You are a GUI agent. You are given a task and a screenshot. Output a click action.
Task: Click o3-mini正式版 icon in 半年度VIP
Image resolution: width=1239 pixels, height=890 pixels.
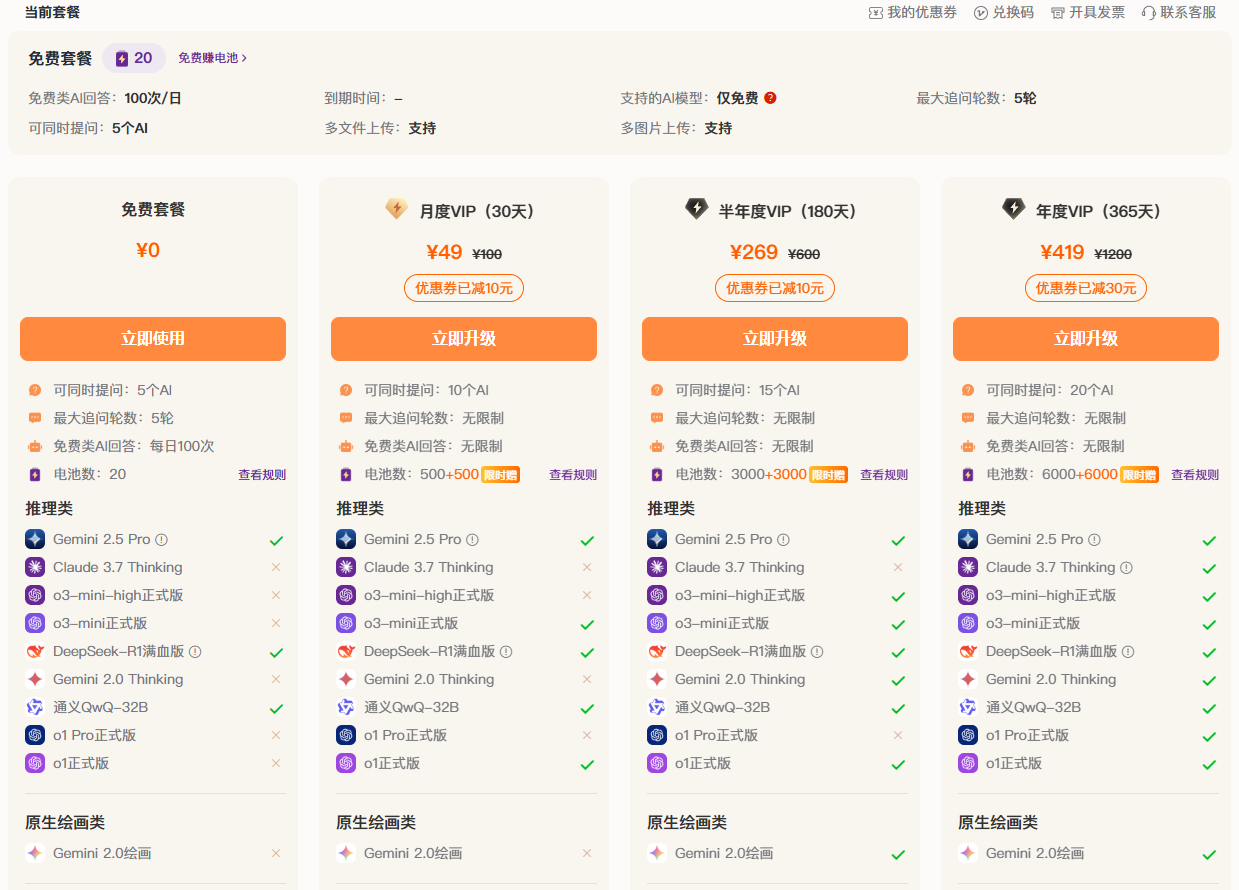point(657,623)
